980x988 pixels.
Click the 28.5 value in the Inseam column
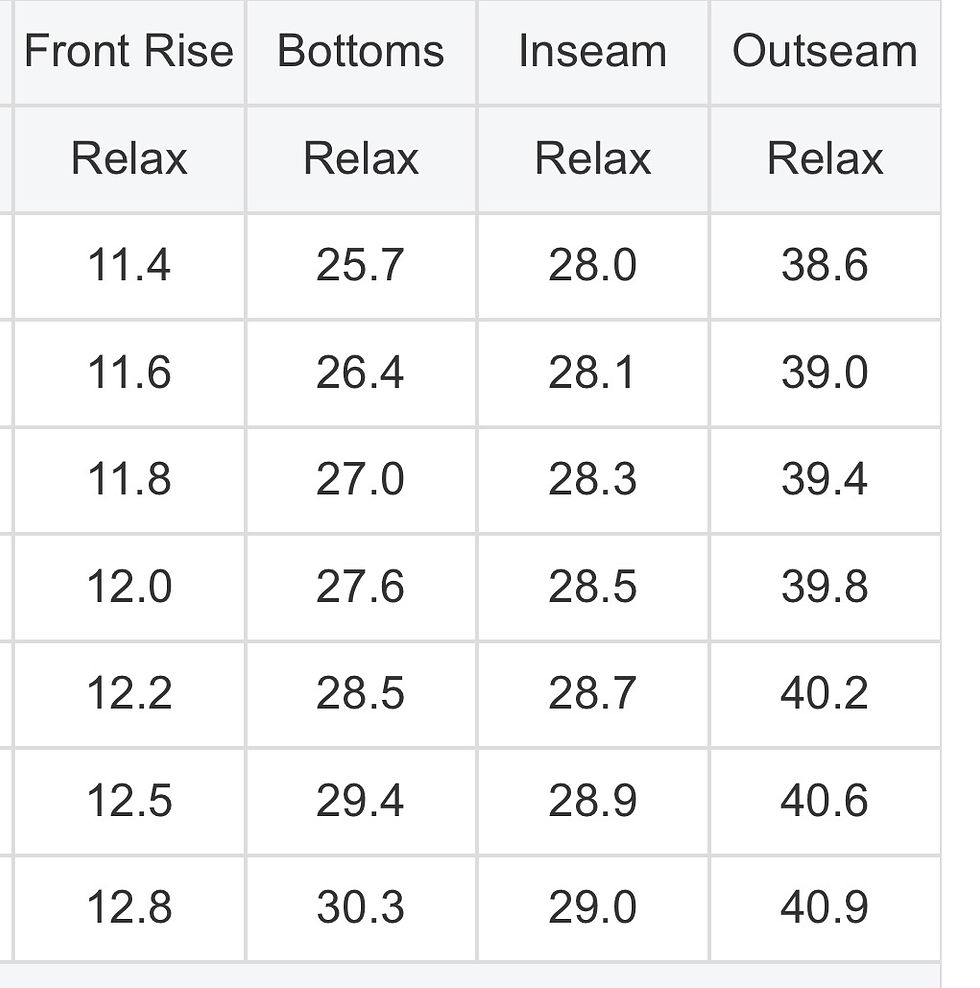[593, 587]
